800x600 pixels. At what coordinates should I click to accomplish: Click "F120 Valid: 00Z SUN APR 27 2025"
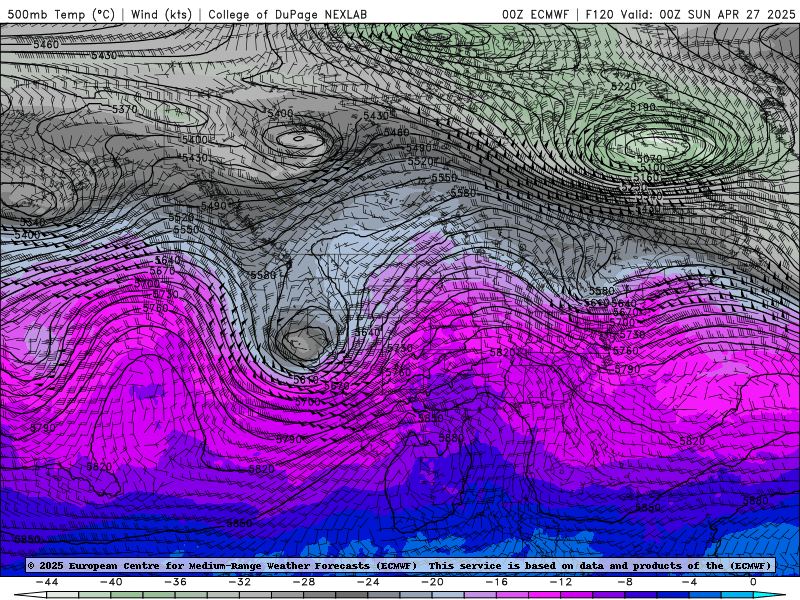tap(690, 14)
